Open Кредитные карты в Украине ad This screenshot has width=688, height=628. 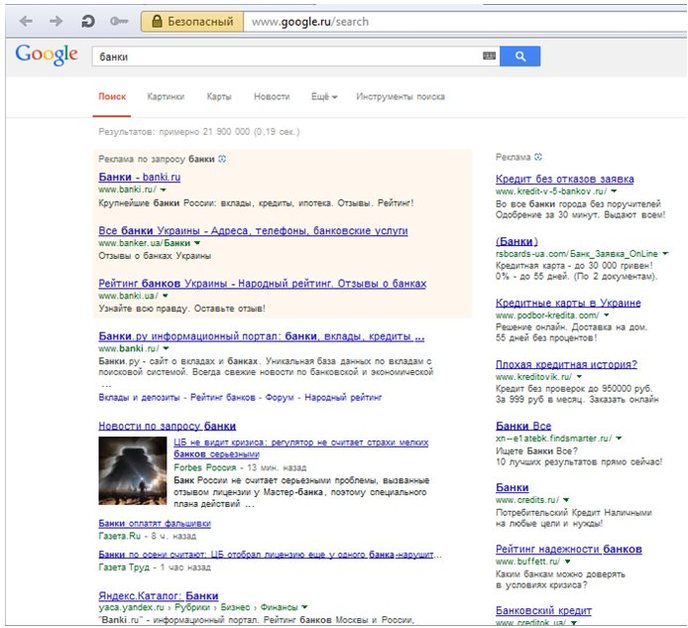click(568, 303)
